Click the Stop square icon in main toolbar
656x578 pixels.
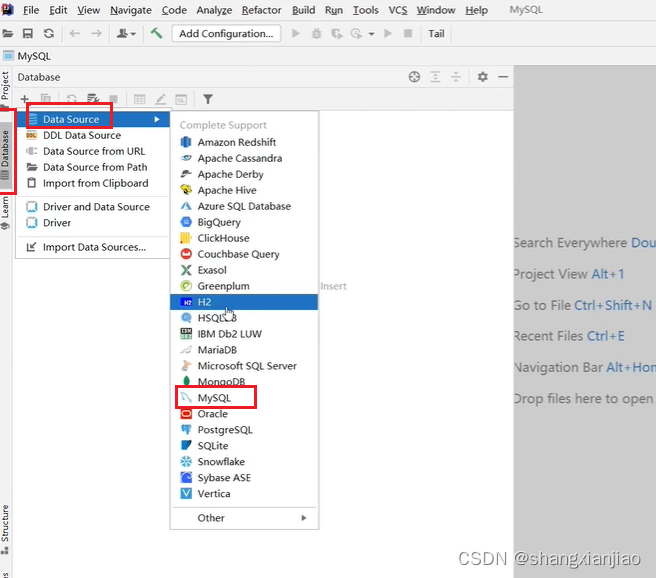(x=408, y=33)
